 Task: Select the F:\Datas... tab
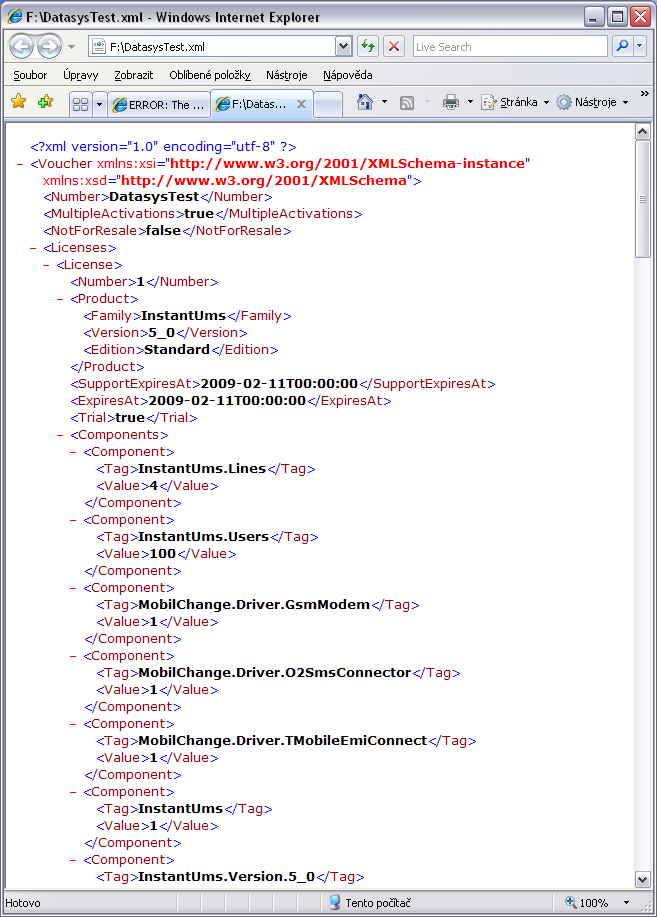253,104
